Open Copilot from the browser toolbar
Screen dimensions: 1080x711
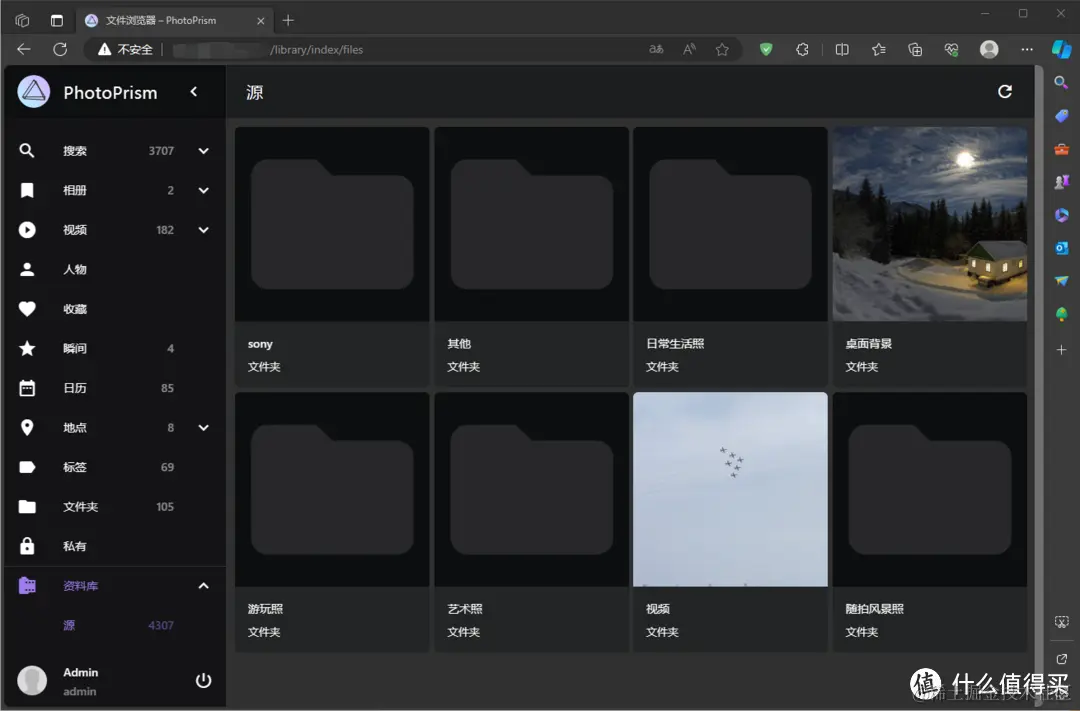pos(1061,49)
